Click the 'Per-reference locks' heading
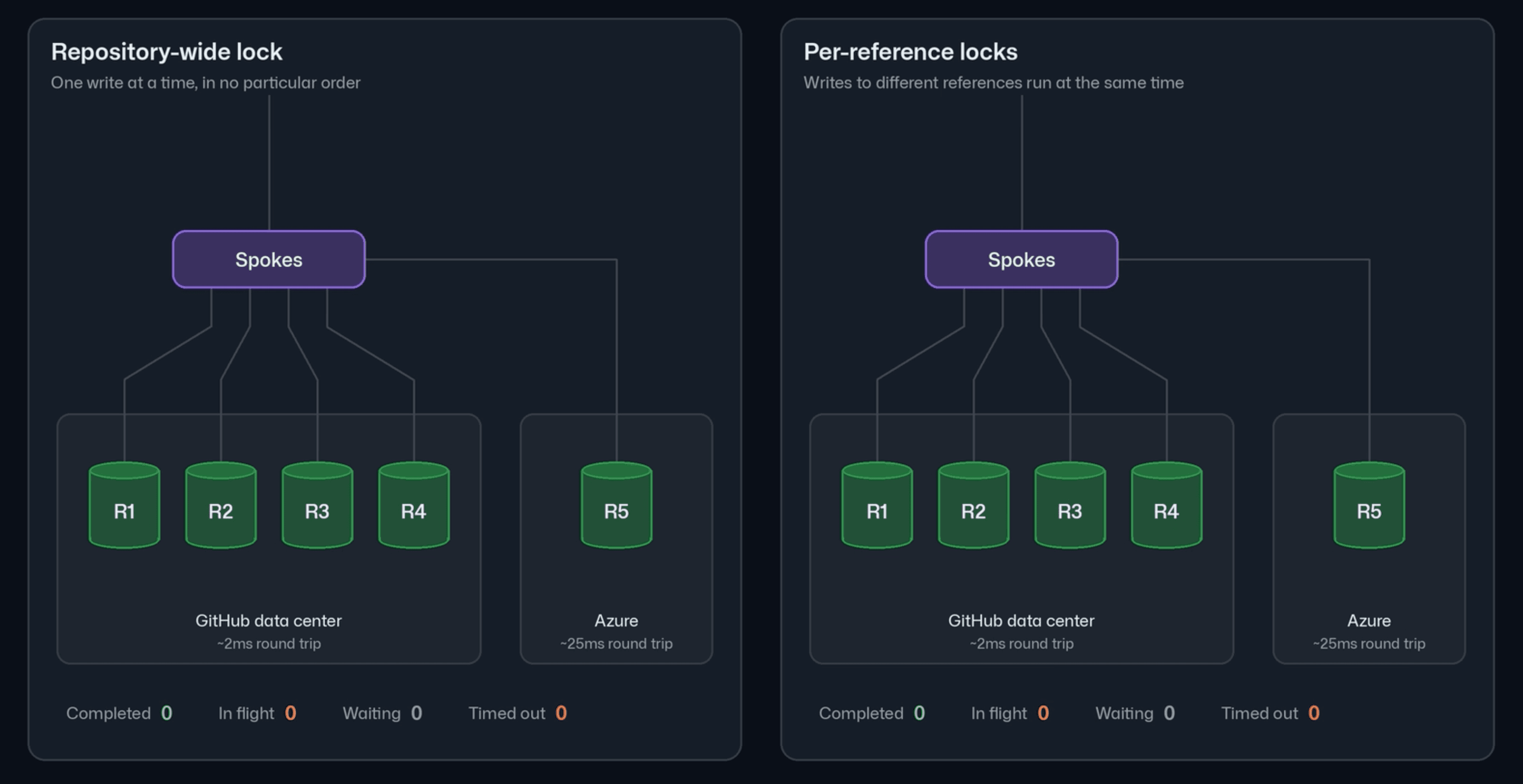The image size is (1523, 784). [910, 52]
